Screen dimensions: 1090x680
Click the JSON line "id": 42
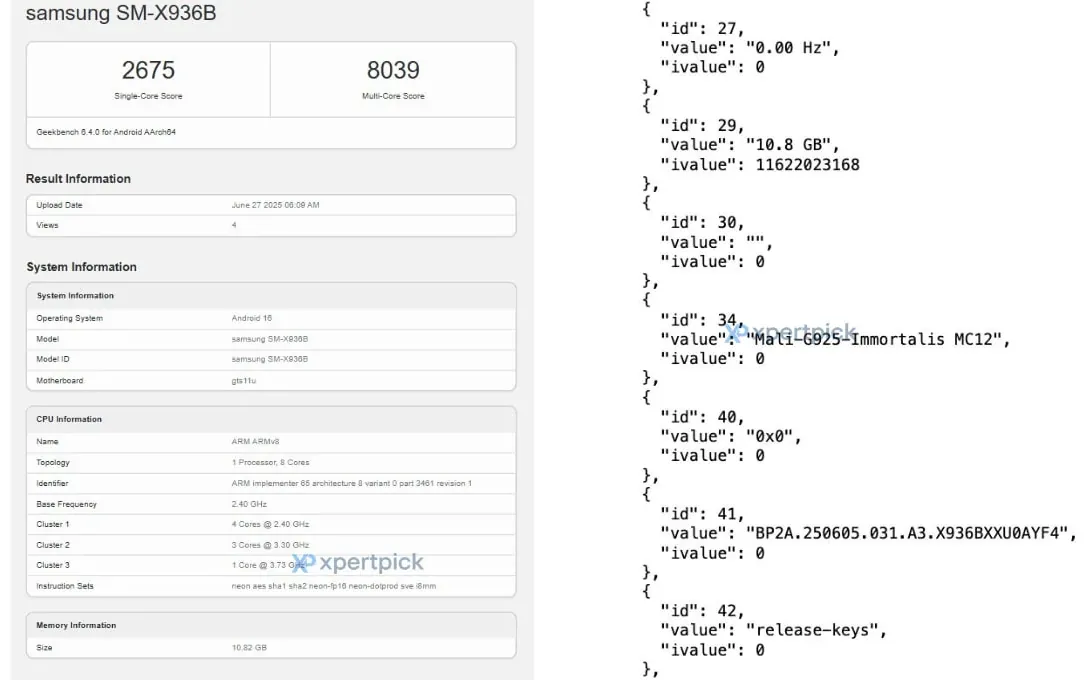pos(702,611)
